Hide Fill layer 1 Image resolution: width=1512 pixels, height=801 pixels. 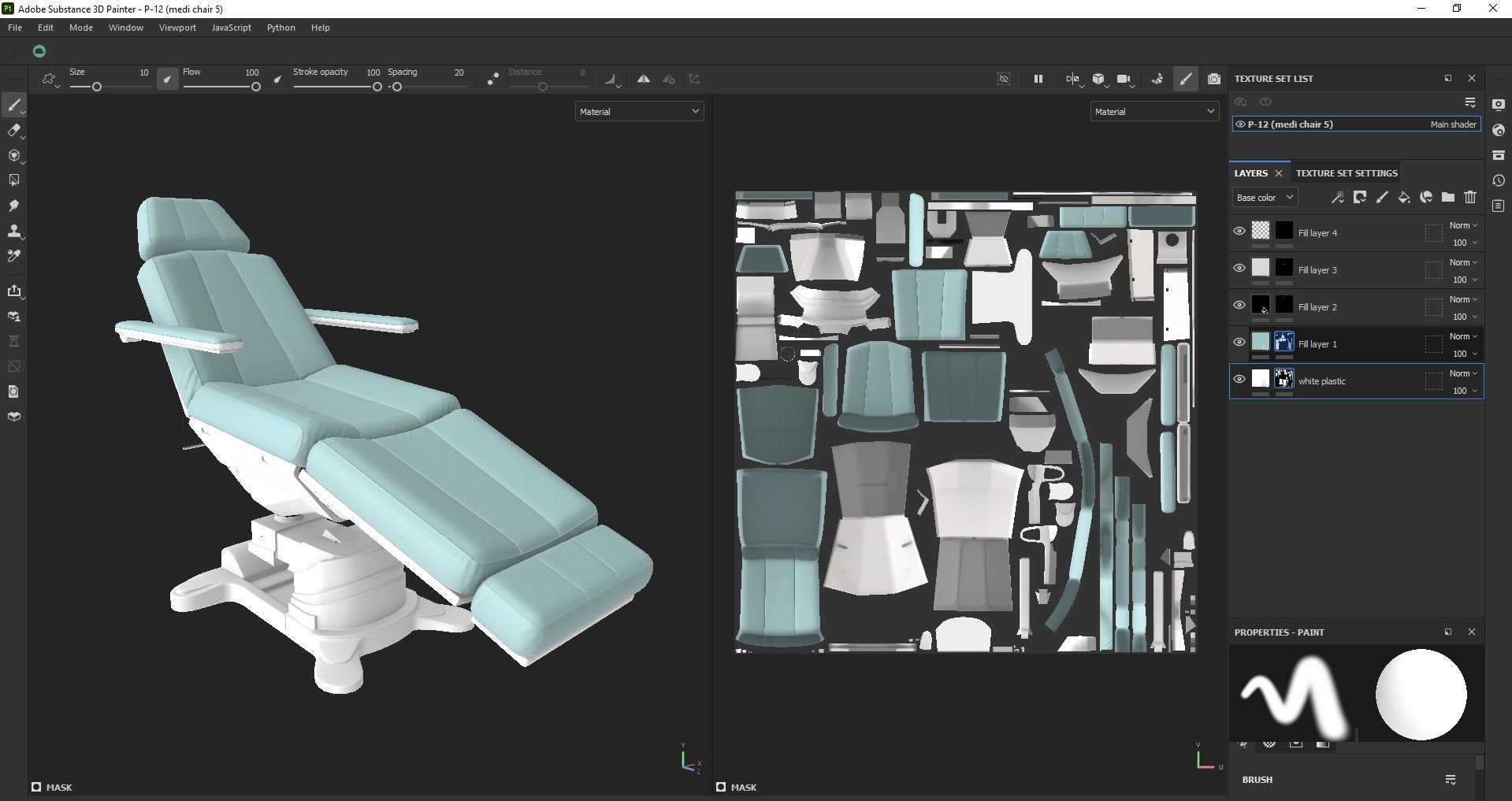[x=1239, y=343]
